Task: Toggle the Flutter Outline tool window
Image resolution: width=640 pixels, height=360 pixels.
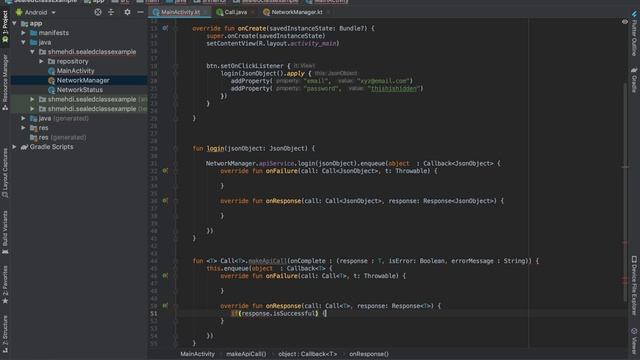Action: (634, 33)
